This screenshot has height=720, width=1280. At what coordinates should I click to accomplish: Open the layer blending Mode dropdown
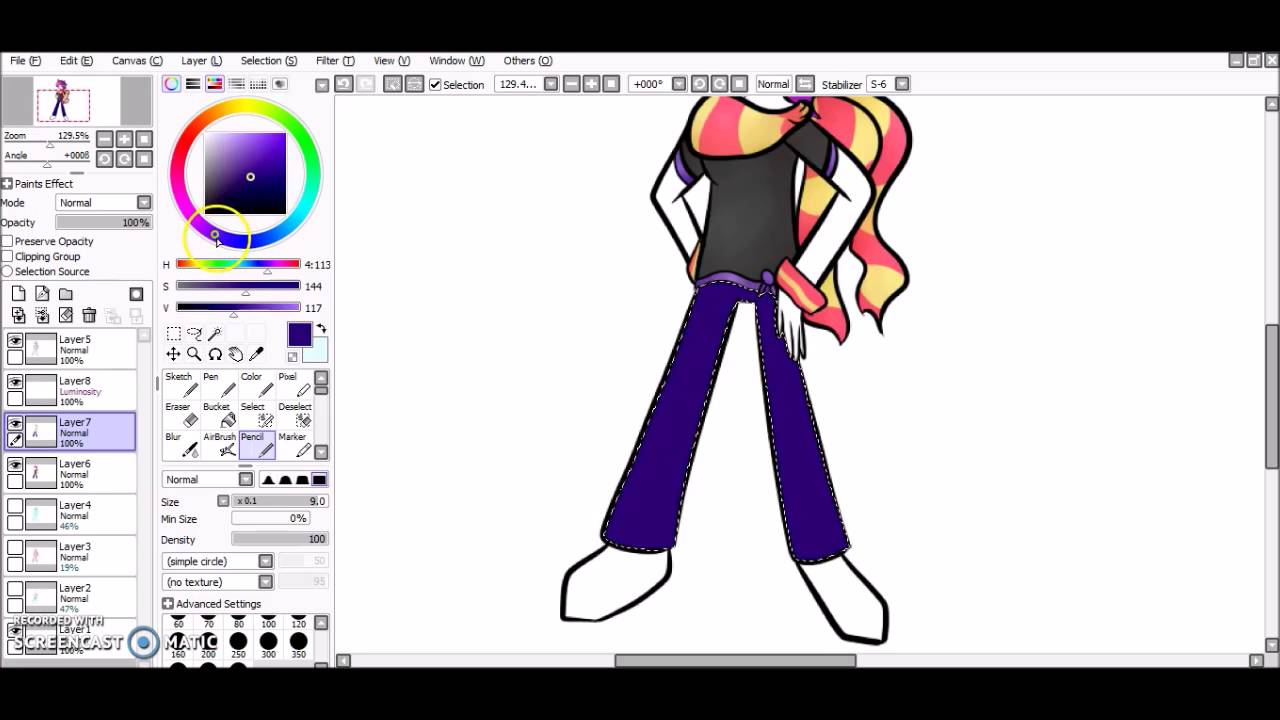tap(103, 203)
